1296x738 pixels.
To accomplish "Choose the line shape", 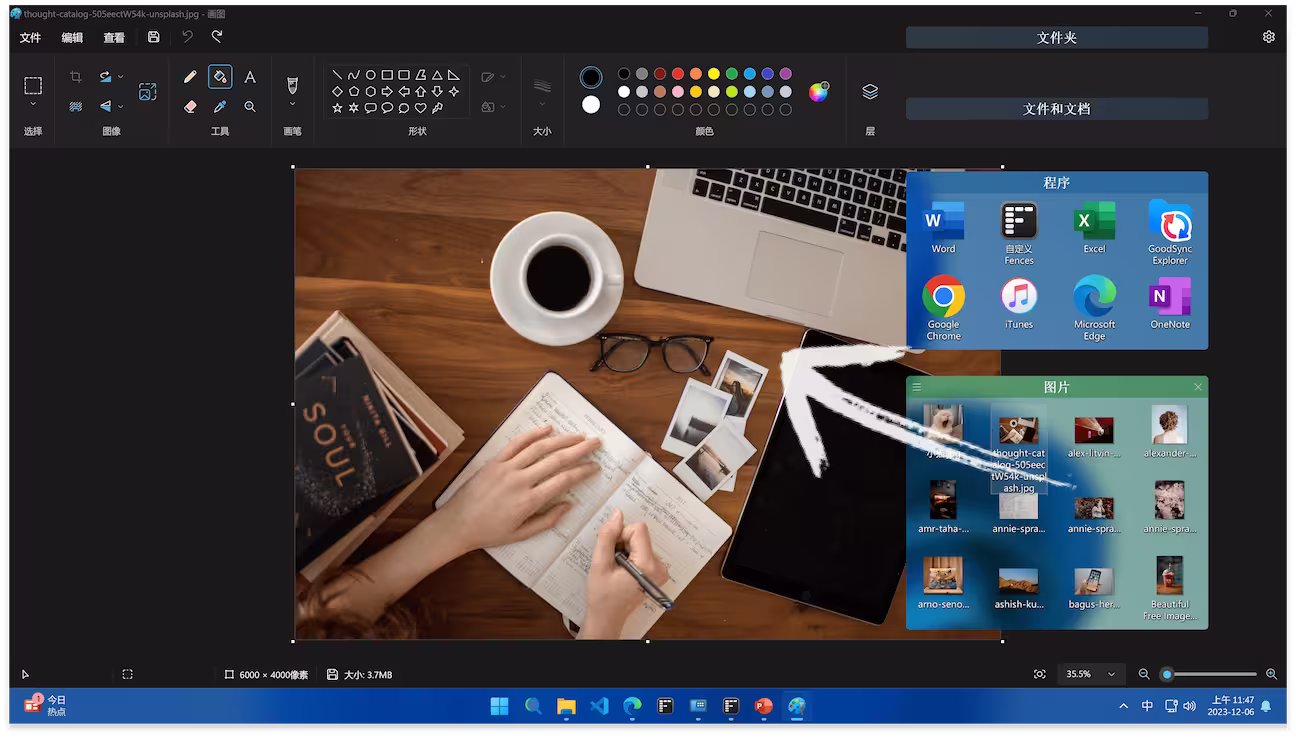I will click(337, 75).
